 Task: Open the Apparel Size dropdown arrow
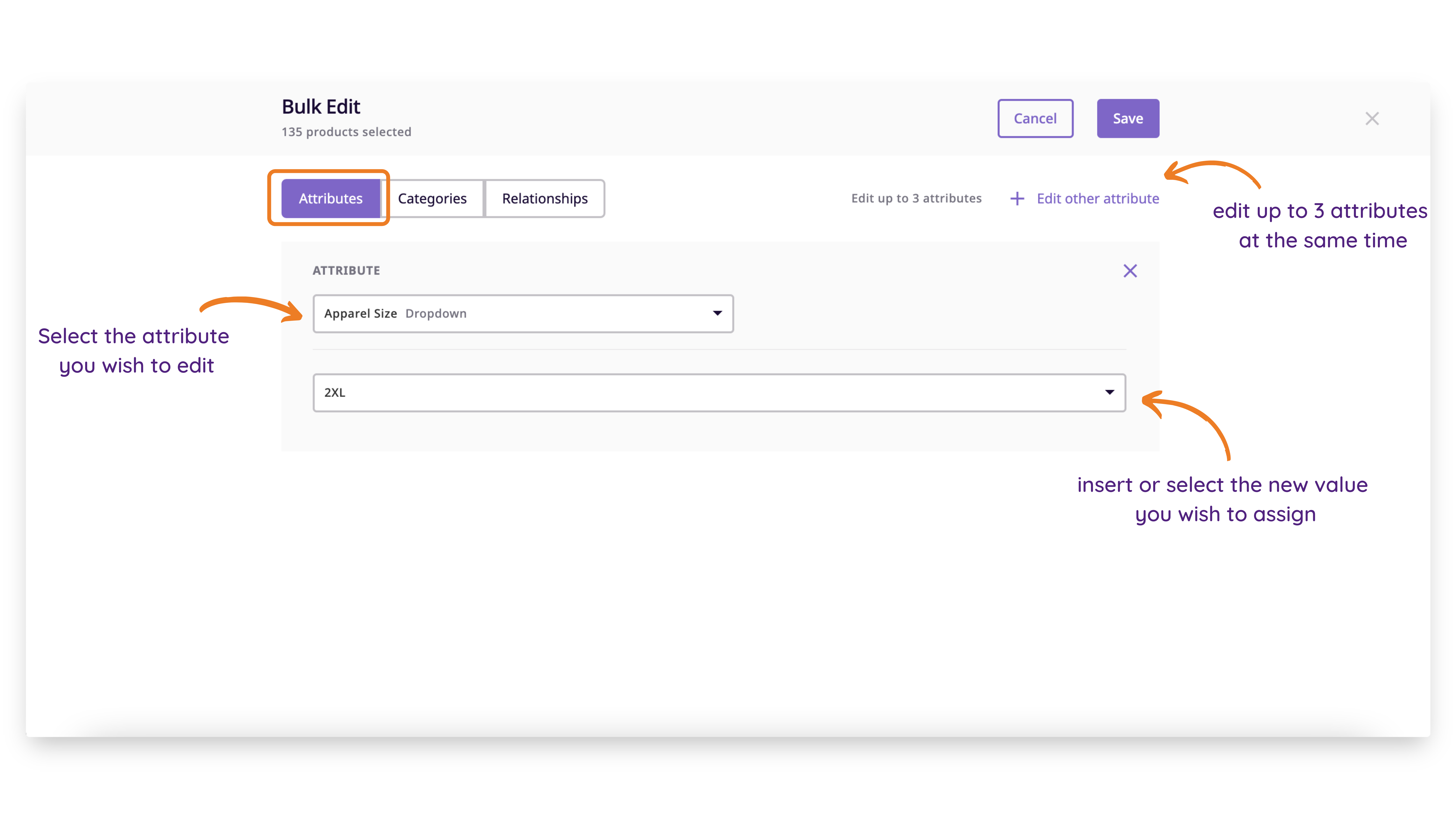click(717, 313)
